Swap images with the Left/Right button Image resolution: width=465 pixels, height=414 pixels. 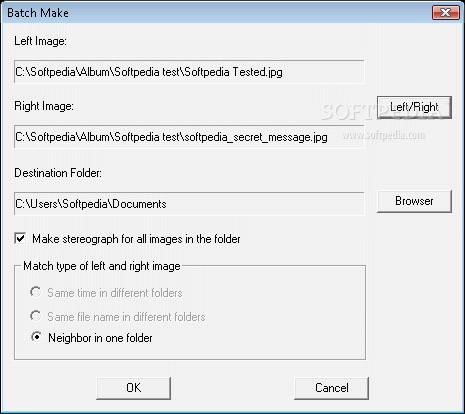coord(414,107)
